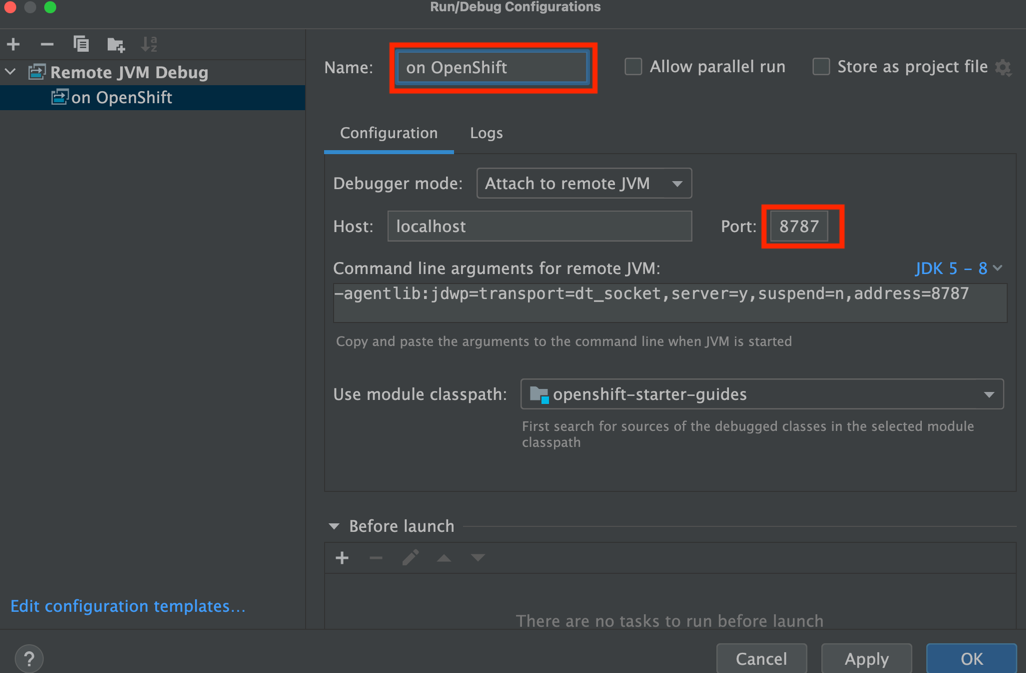Click the Sort Configurations alphabetically icon
The image size is (1026, 673).
point(150,44)
